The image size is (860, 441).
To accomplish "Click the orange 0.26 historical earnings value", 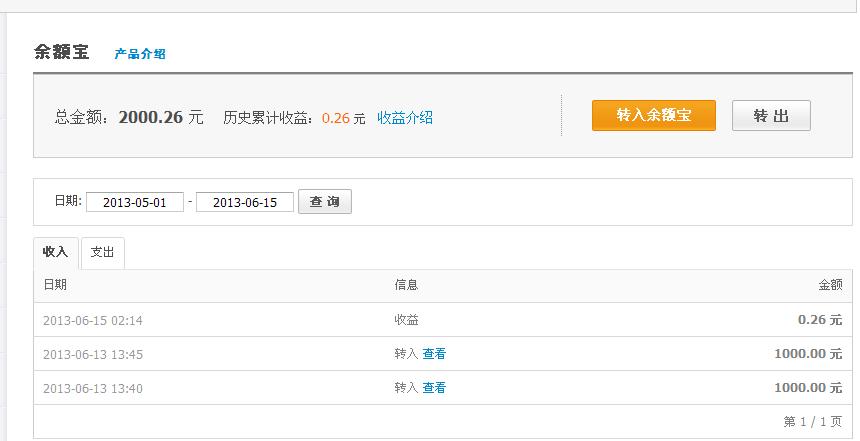I will pos(336,118).
